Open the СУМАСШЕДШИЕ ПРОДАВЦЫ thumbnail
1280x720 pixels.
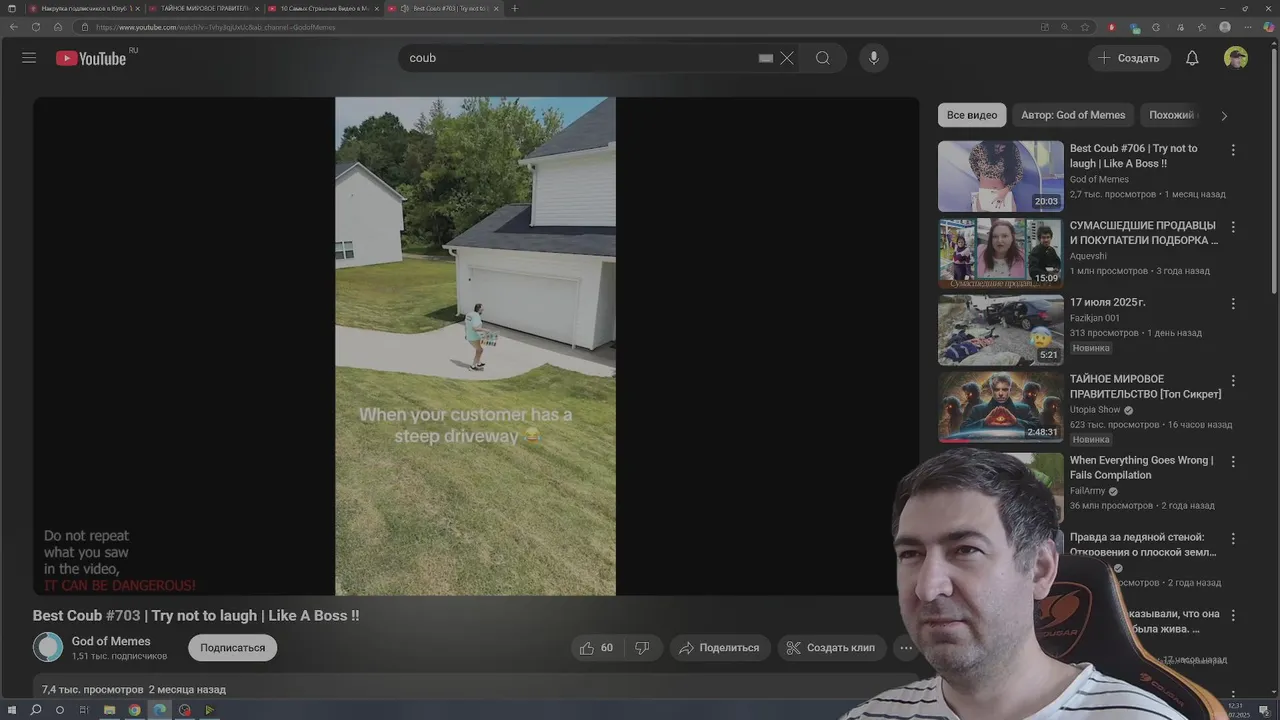pos(1001,253)
